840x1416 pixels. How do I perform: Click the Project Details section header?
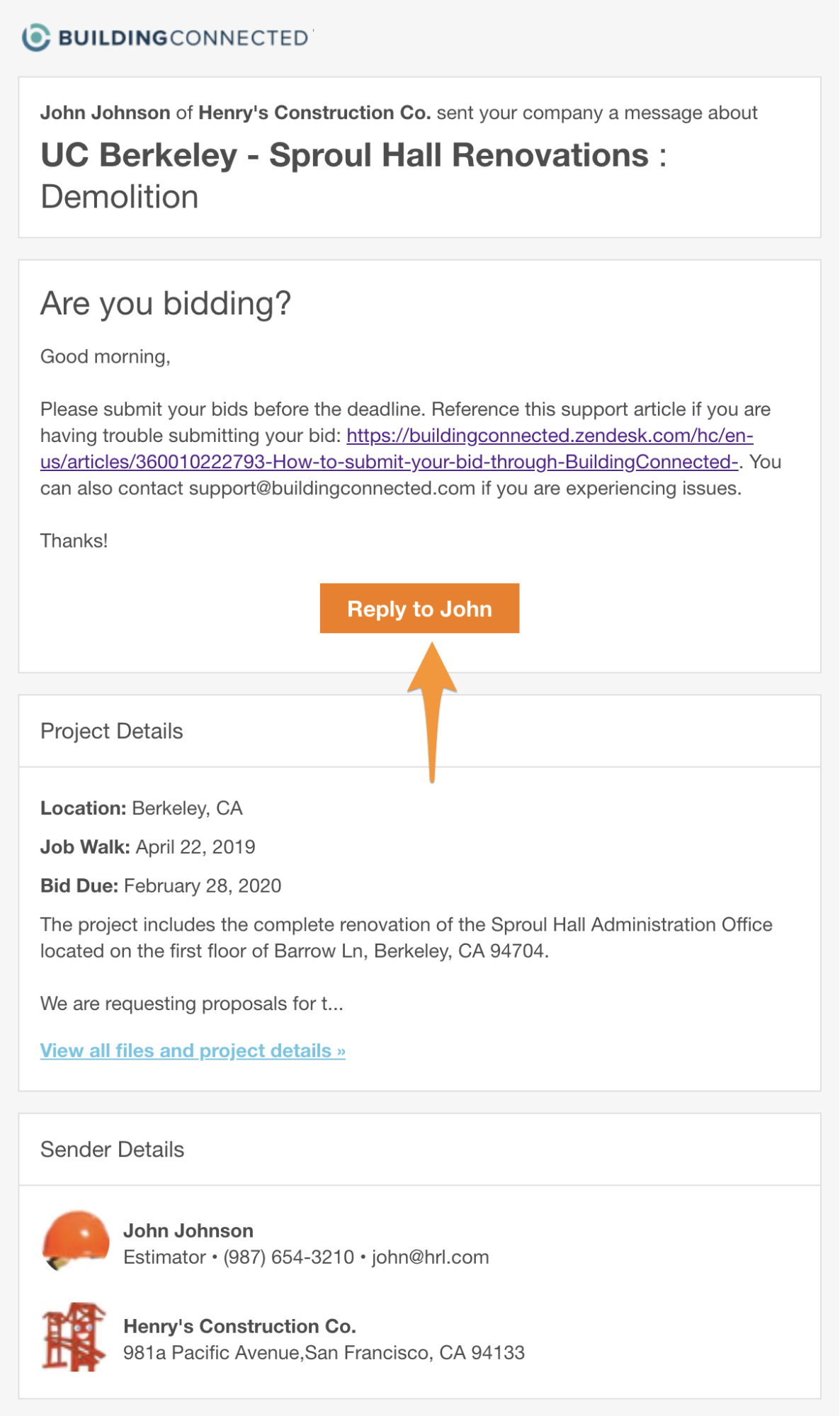(111, 731)
